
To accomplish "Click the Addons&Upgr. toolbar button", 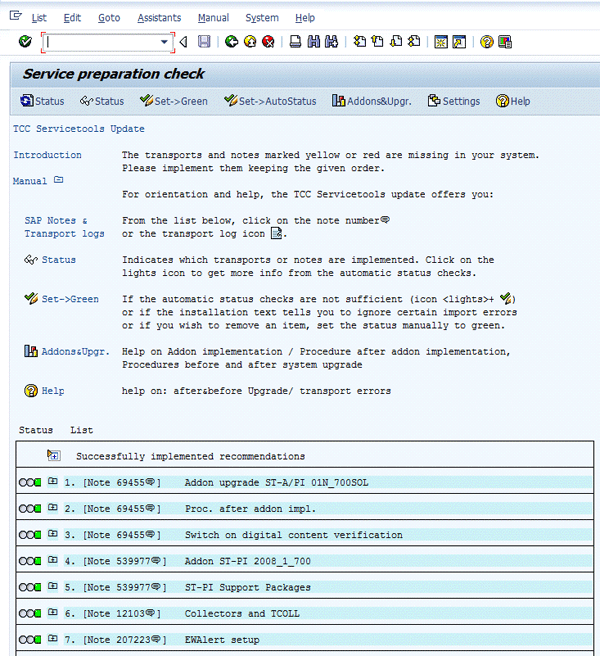I will (x=372, y=101).
